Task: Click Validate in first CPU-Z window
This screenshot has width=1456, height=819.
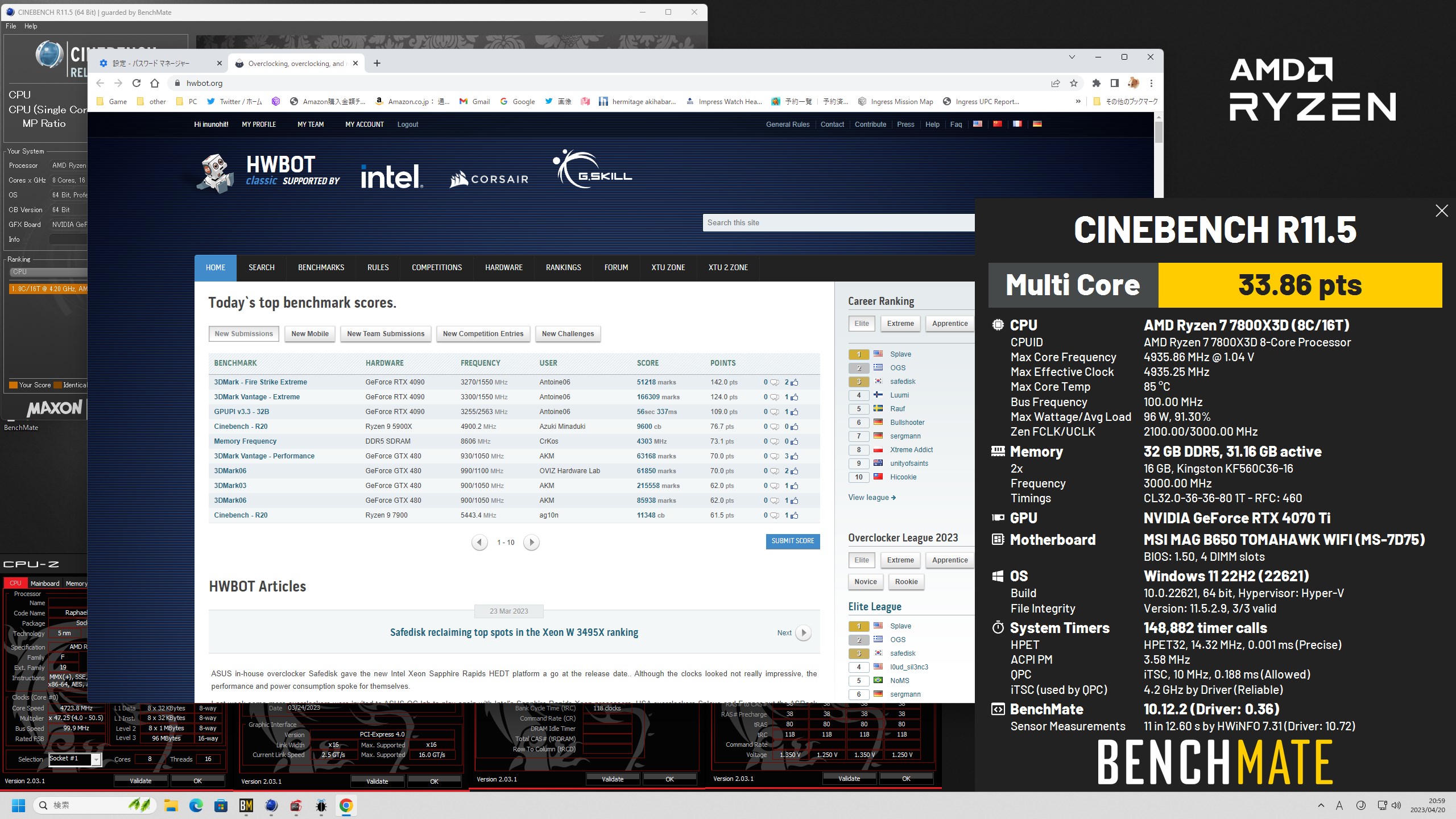Action: point(140,781)
